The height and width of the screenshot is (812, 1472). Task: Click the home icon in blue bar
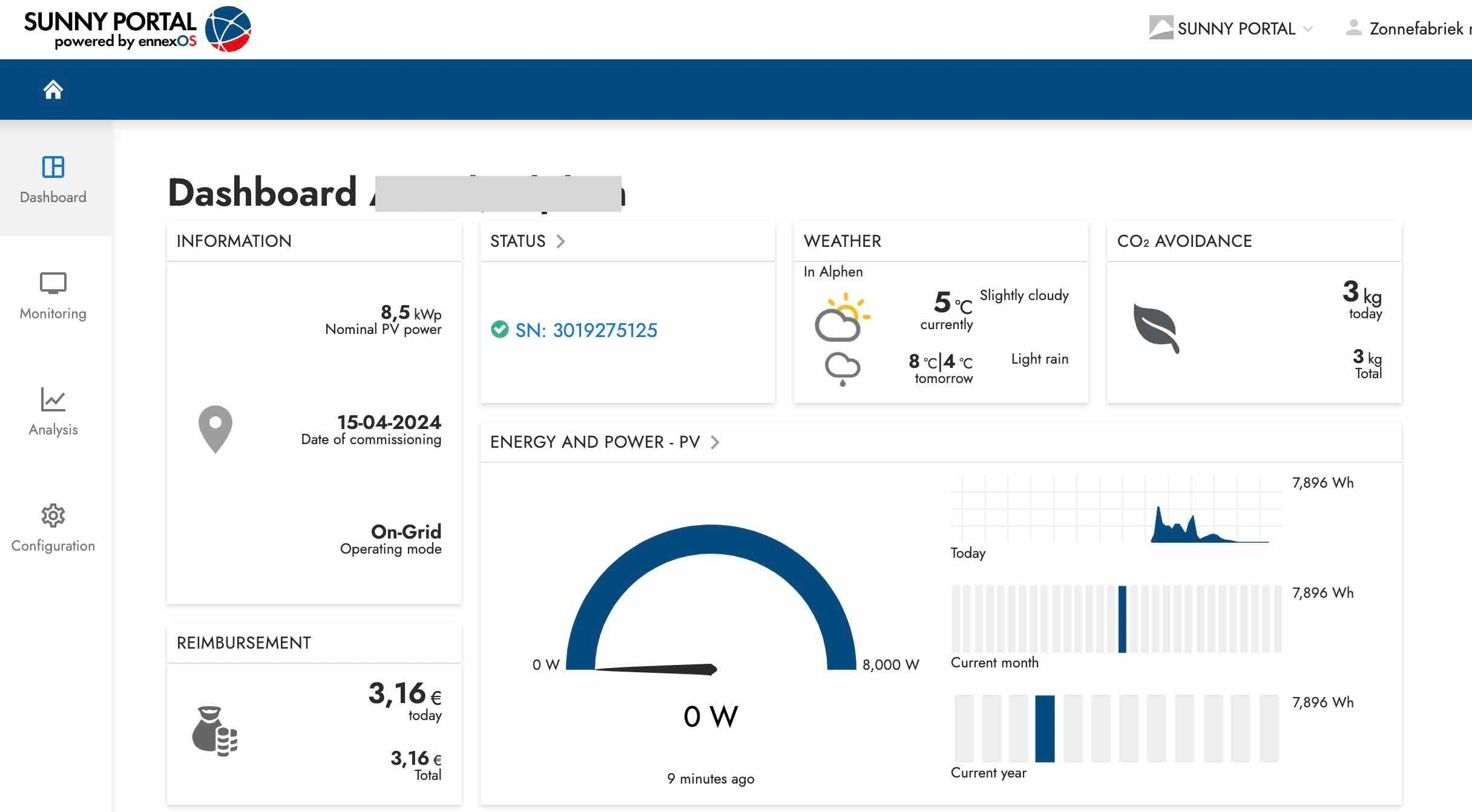[x=53, y=90]
